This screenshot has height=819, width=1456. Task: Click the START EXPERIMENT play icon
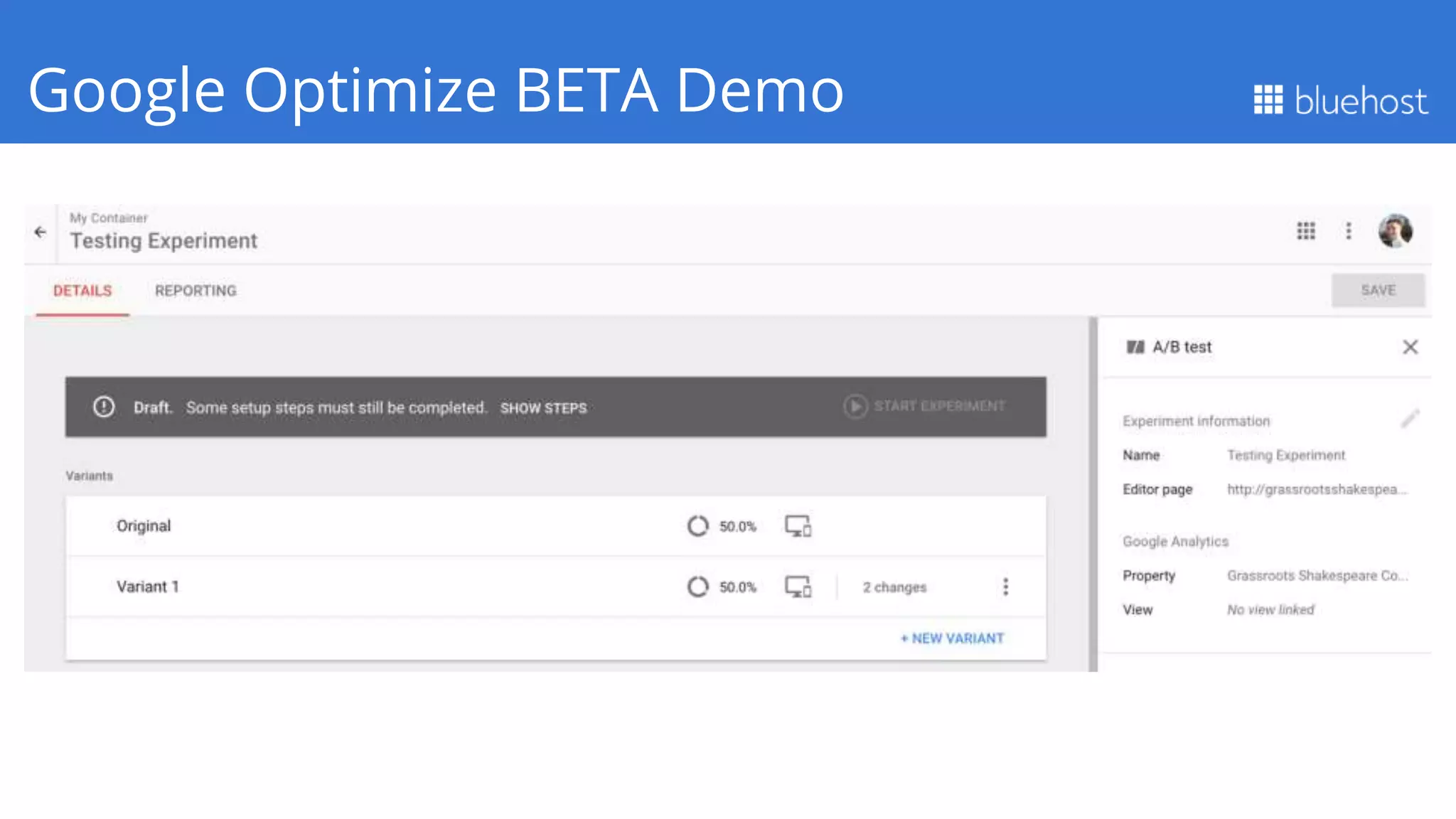[855, 406]
